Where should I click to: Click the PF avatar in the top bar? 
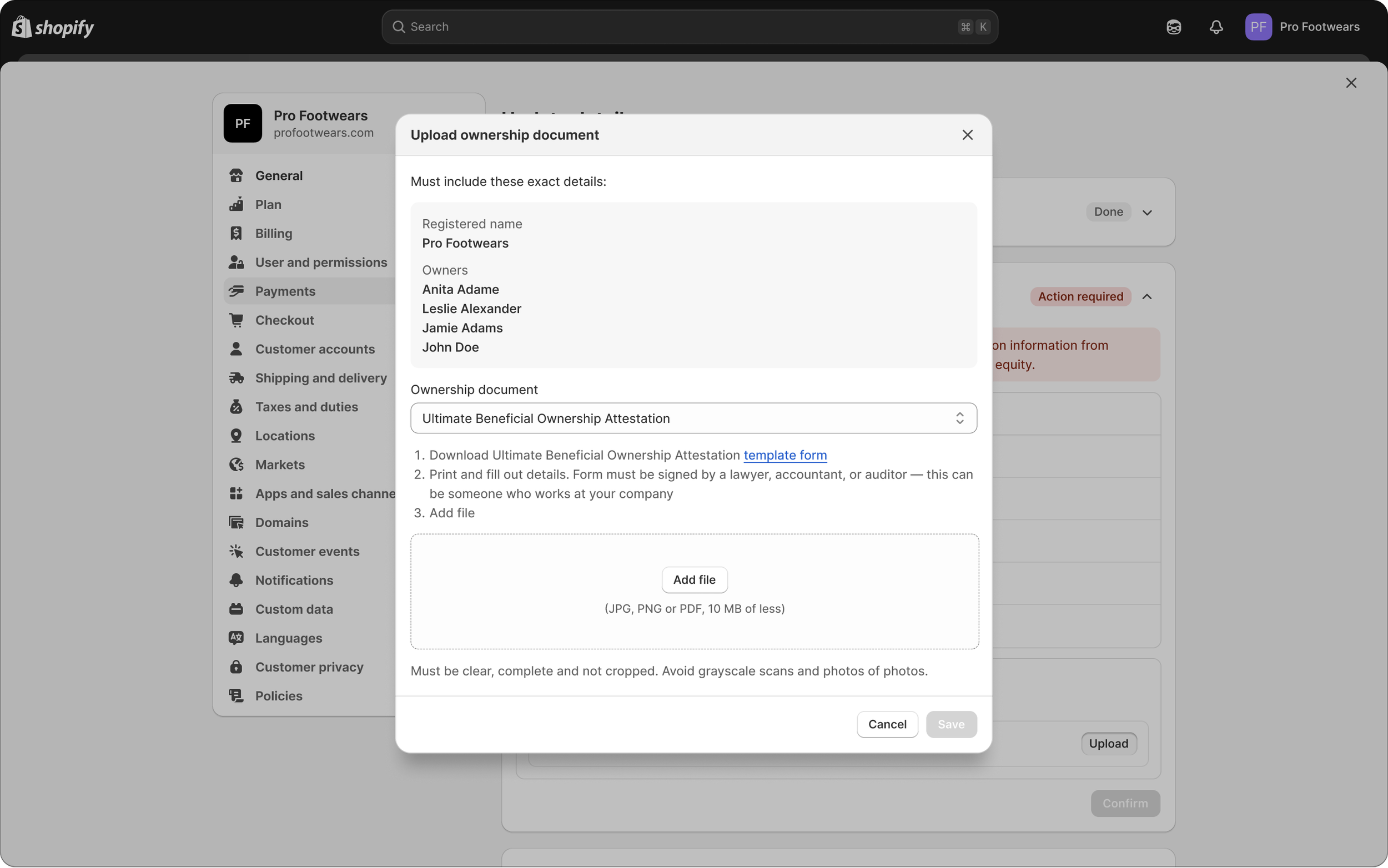1258,27
